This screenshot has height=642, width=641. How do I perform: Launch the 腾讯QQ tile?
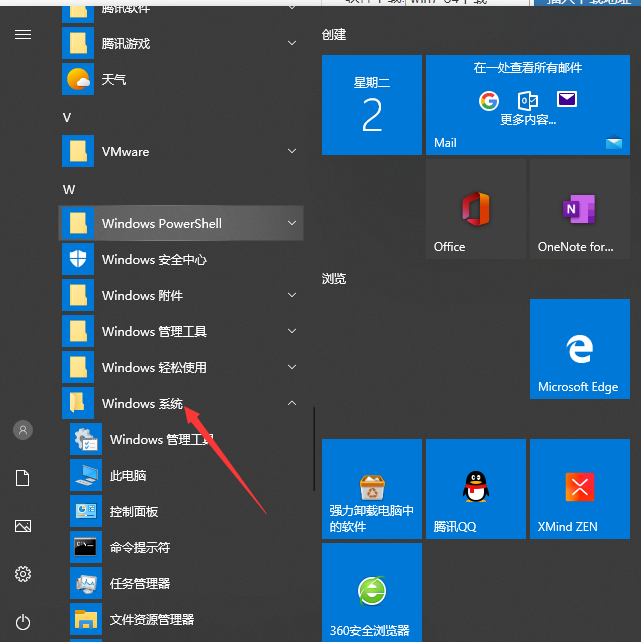click(x=476, y=489)
